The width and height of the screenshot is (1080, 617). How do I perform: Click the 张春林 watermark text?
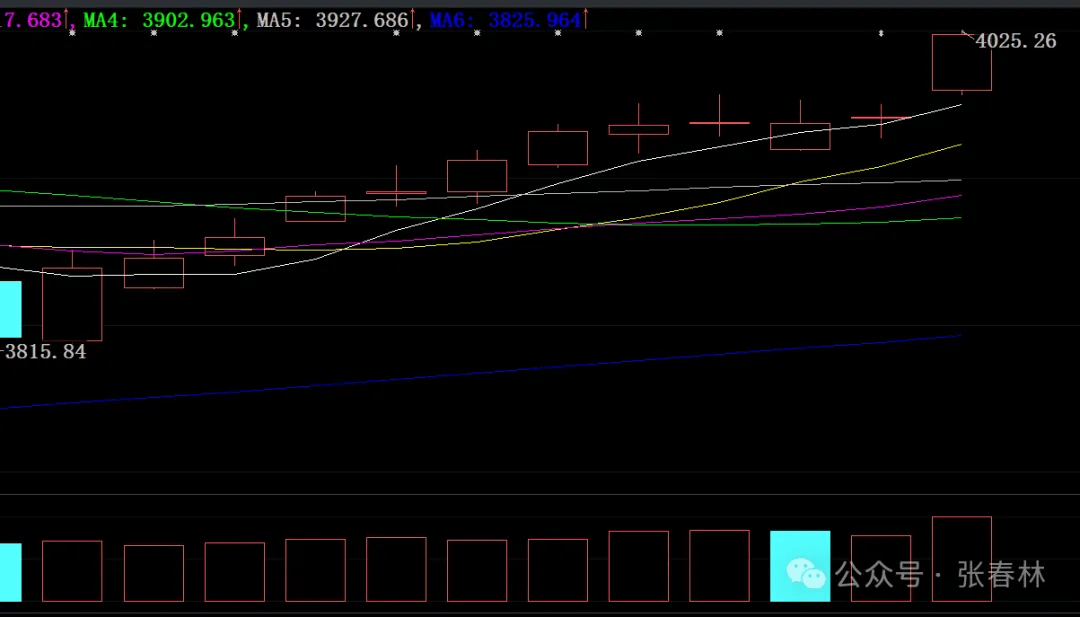pyautogui.click(x=1001, y=575)
